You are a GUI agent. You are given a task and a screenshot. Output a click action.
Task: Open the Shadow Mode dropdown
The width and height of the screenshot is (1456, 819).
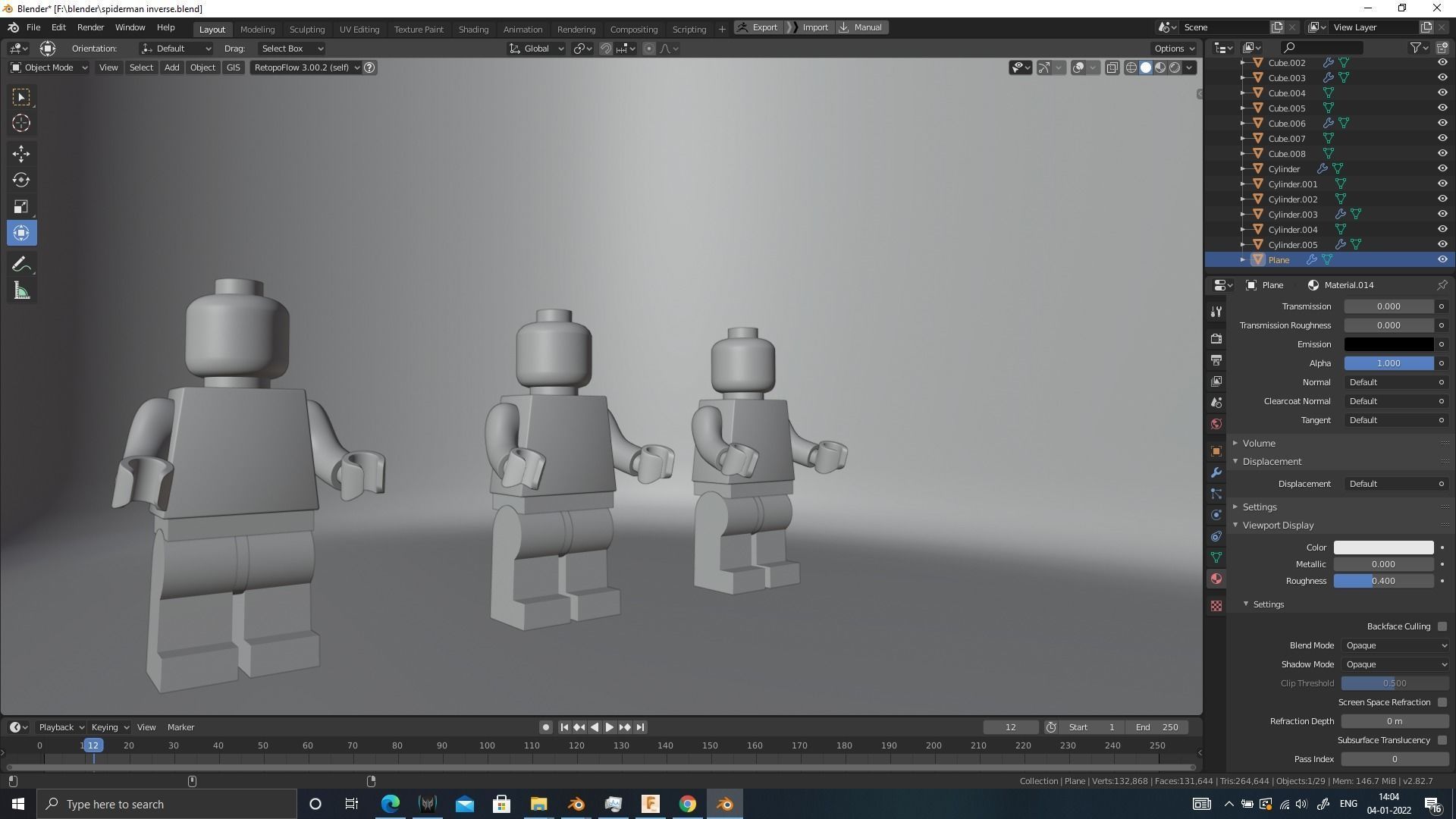click(1395, 664)
